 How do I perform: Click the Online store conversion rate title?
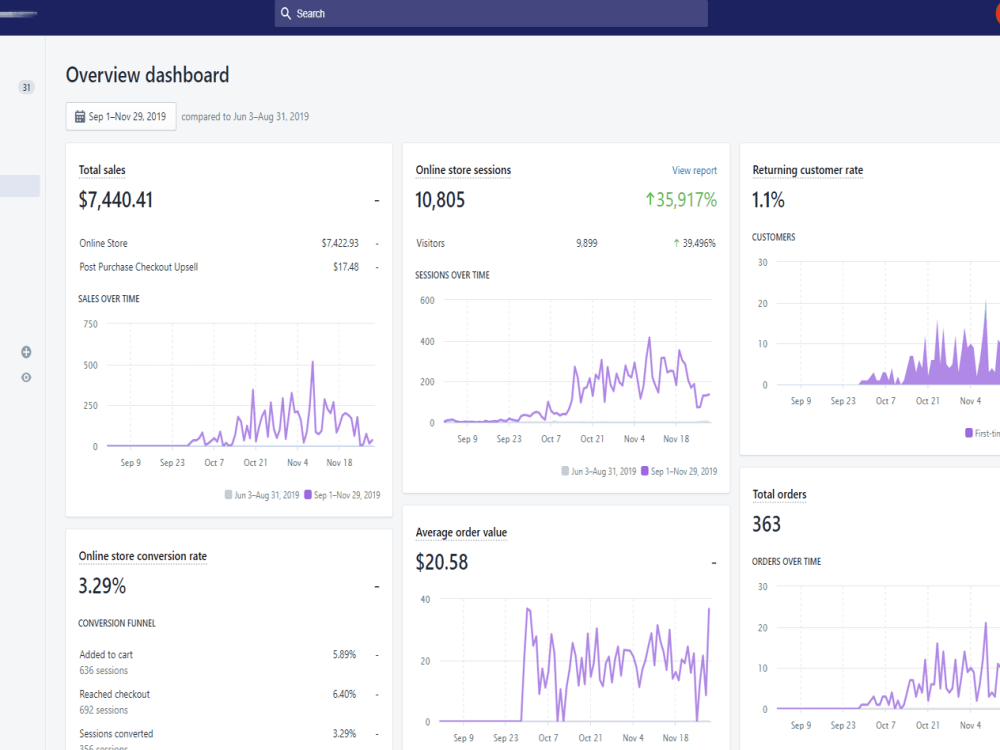pos(143,556)
